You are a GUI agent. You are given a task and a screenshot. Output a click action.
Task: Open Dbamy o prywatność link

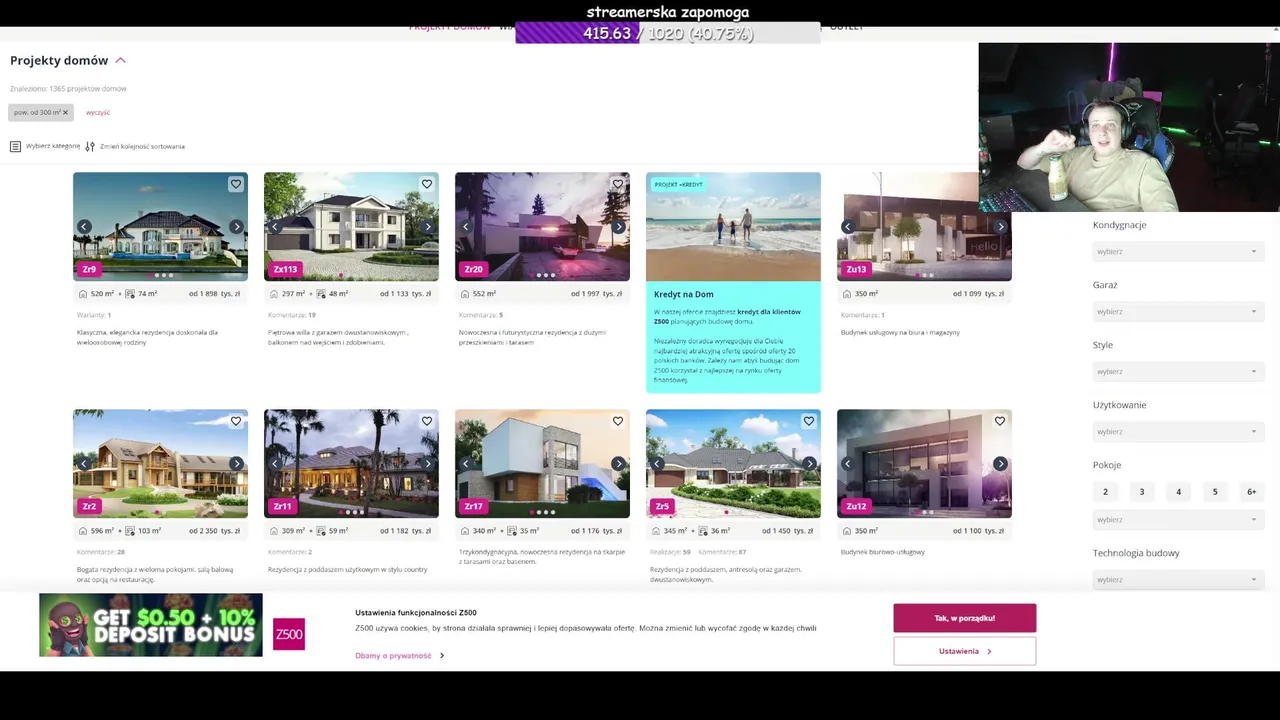coord(399,656)
